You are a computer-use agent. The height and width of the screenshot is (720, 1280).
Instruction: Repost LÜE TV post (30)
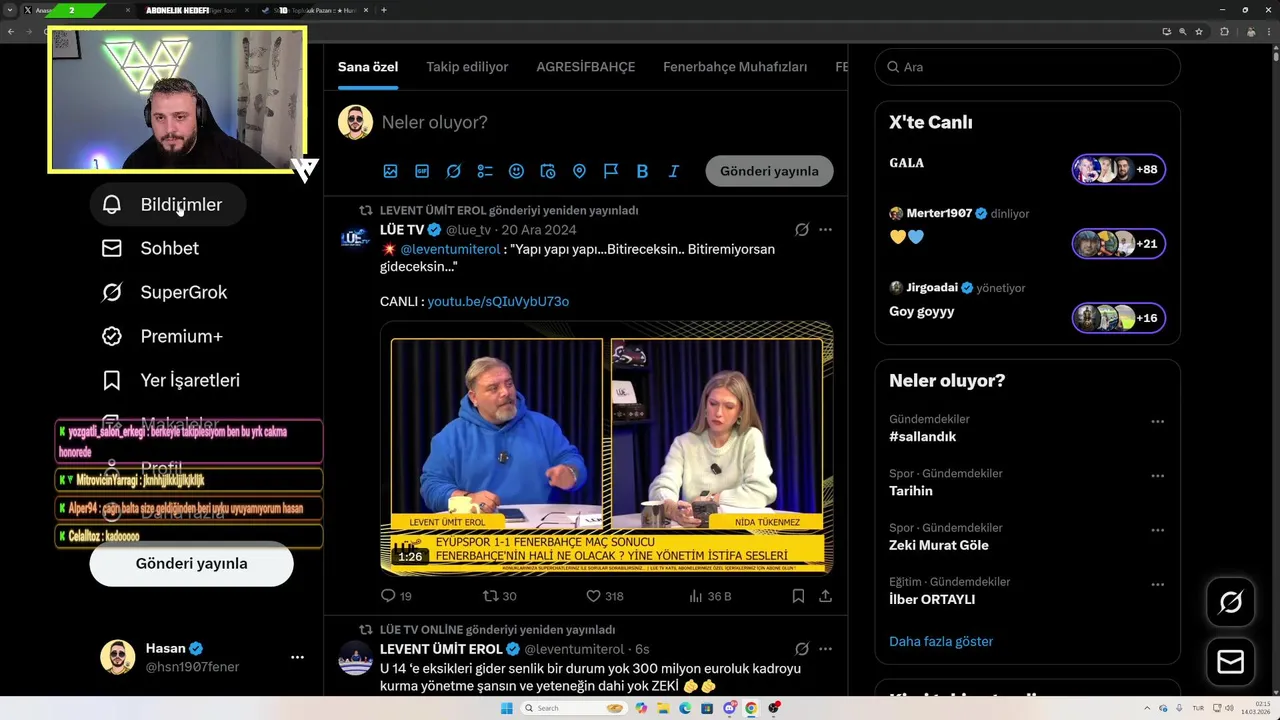coord(499,596)
